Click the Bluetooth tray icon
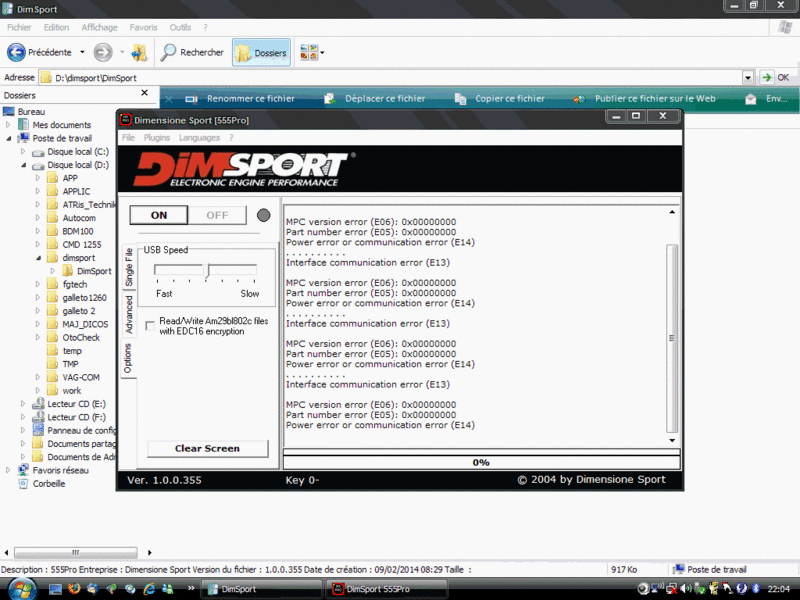The height and width of the screenshot is (600, 800). tap(756, 589)
